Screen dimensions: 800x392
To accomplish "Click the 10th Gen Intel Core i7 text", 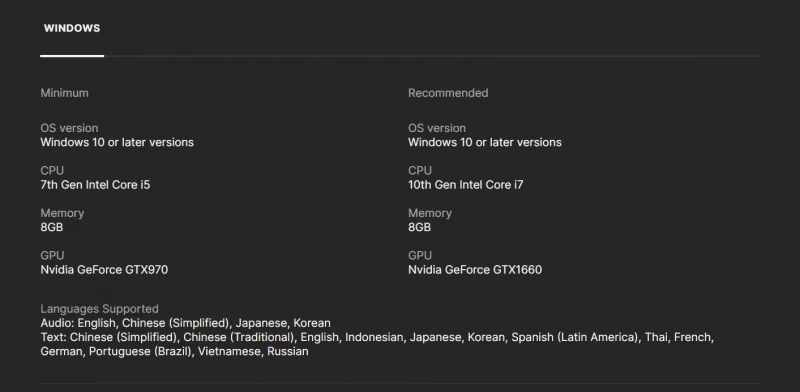I will (465, 185).
